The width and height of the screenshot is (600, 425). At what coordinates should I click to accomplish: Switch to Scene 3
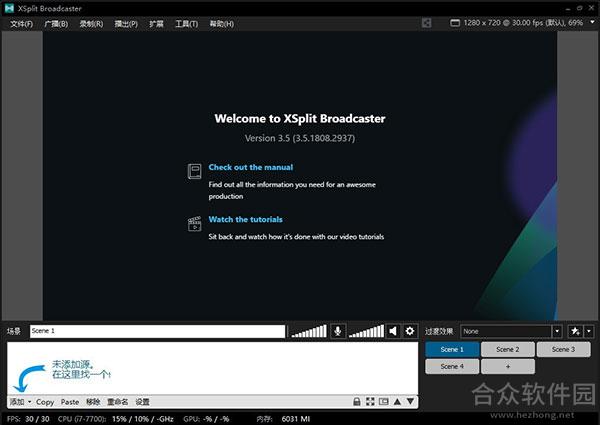[x=563, y=349]
